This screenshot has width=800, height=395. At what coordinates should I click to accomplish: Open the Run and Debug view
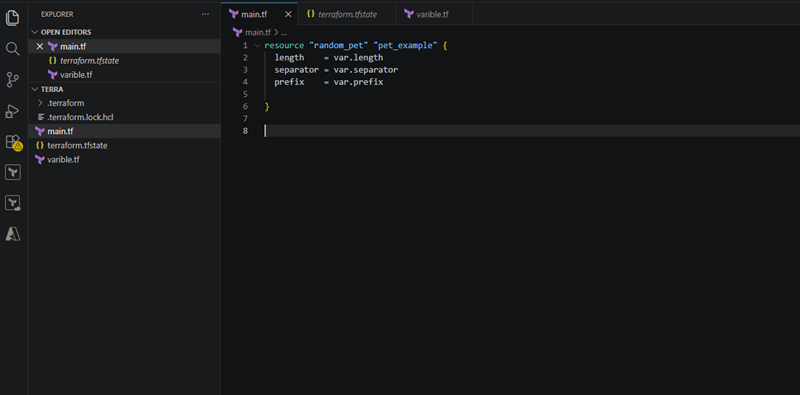pyautogui.click(x=12, y=111)
